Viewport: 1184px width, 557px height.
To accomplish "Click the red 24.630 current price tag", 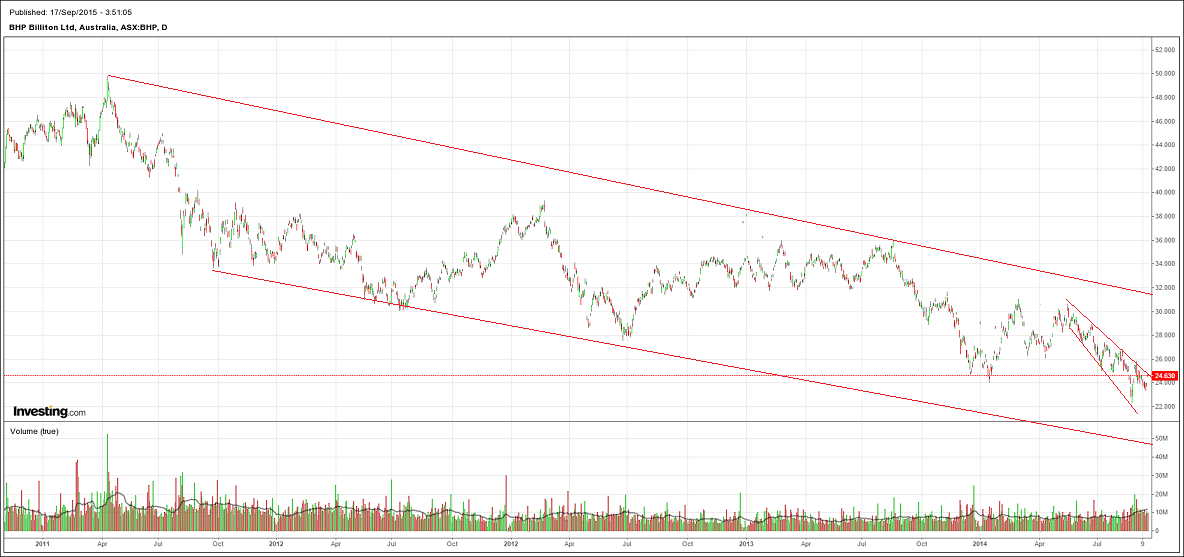I will coord(1165,375).
